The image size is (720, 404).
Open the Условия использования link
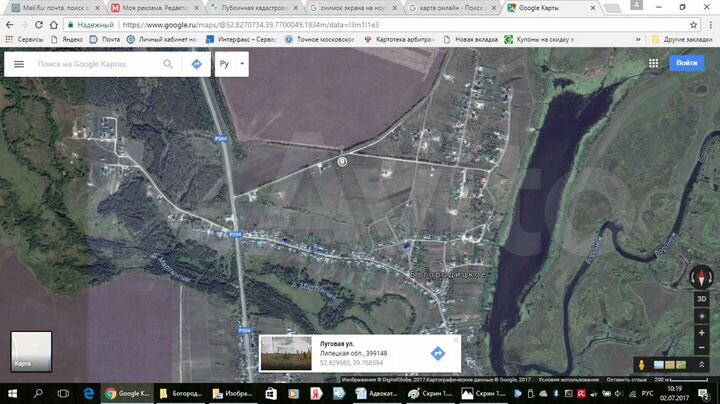[568, 380]
